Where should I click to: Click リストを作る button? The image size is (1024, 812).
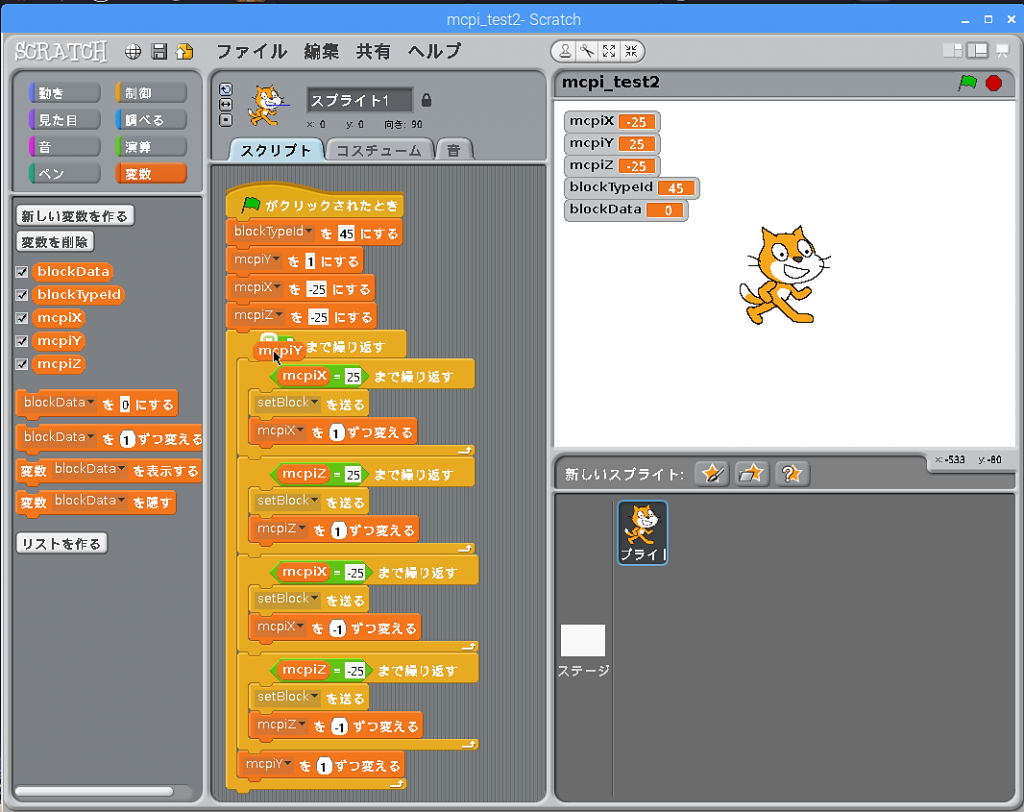click(61, 544)
